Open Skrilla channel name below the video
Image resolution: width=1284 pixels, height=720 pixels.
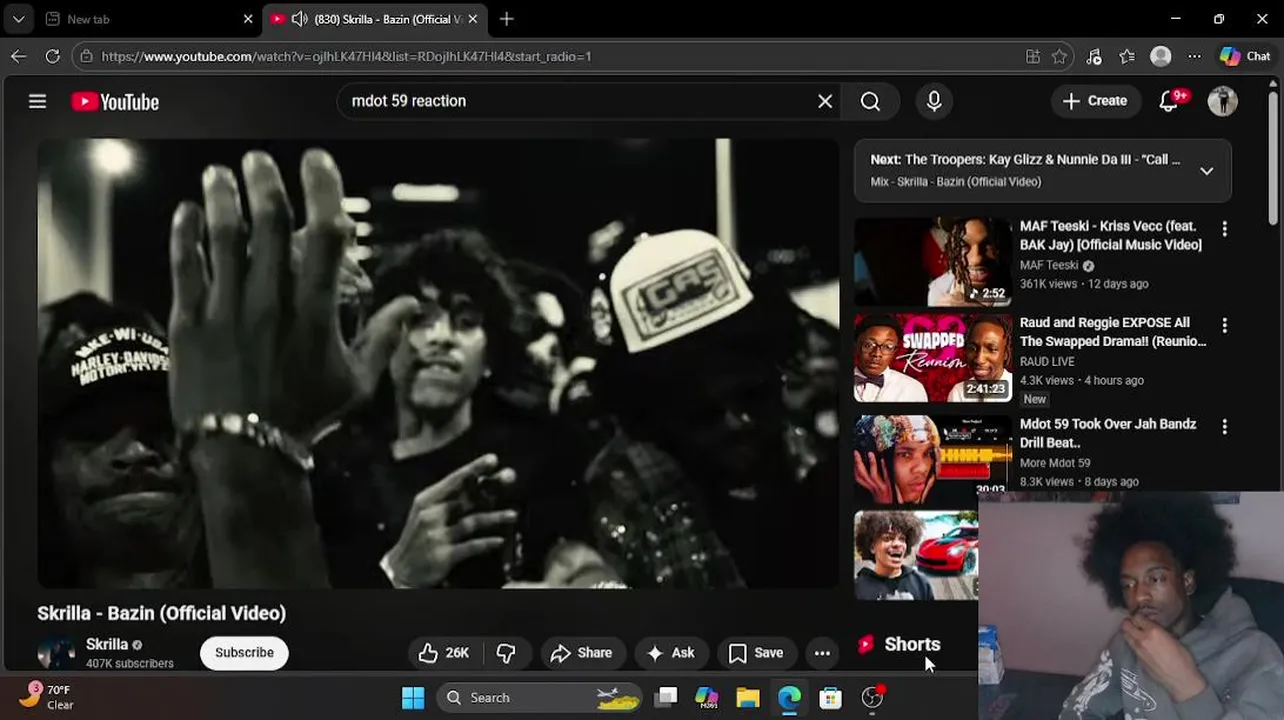107,645
